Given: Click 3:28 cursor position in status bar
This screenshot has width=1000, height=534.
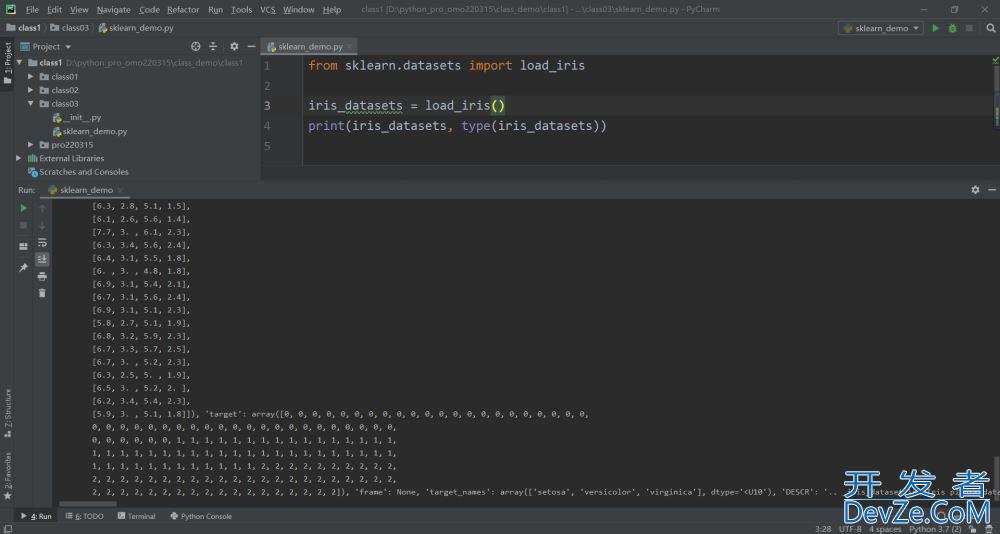Looking at the screenshot, I should pos(823,529).
